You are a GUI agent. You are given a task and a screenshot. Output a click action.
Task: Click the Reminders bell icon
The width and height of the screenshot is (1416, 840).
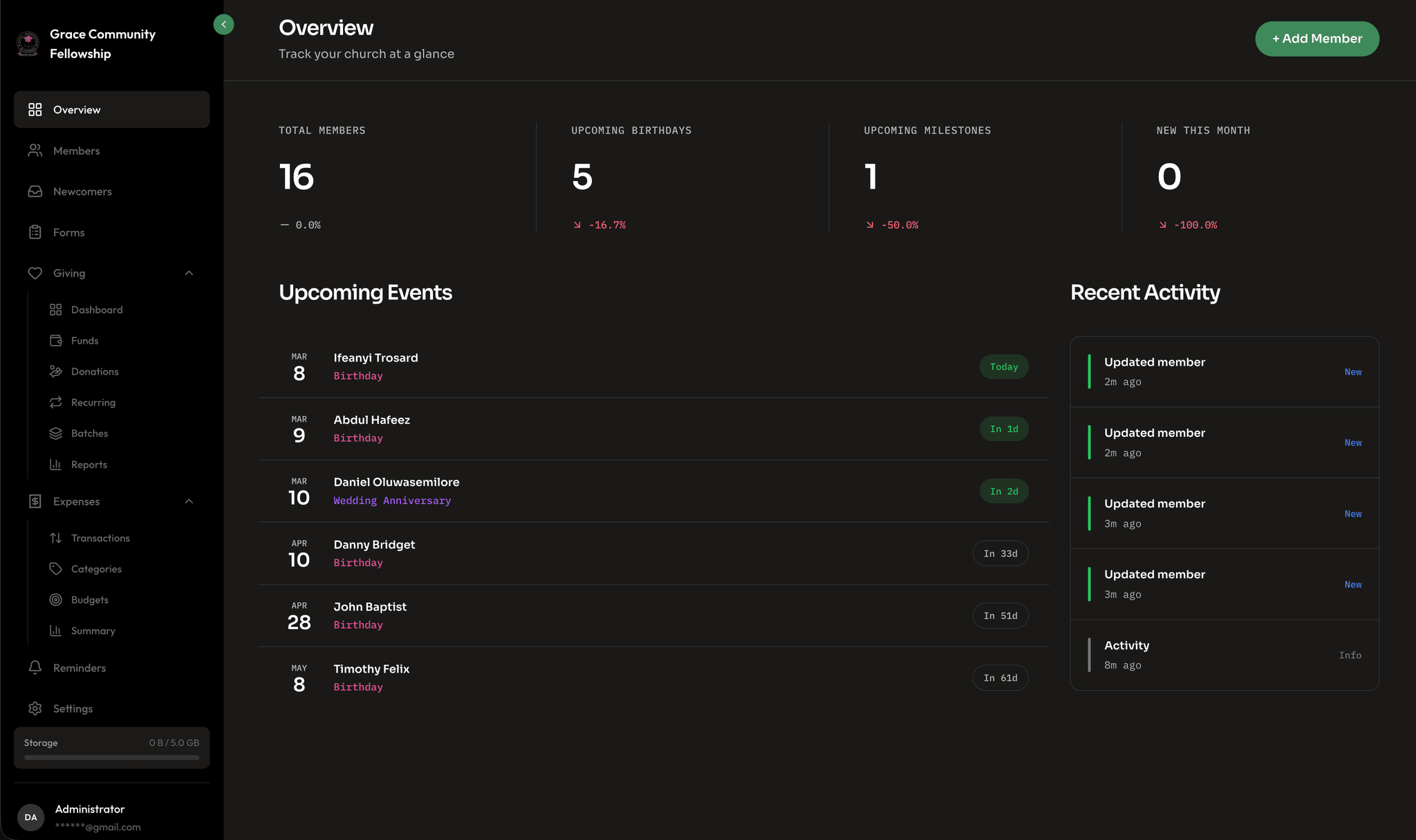pyautogui.click(x=35, y=667)
